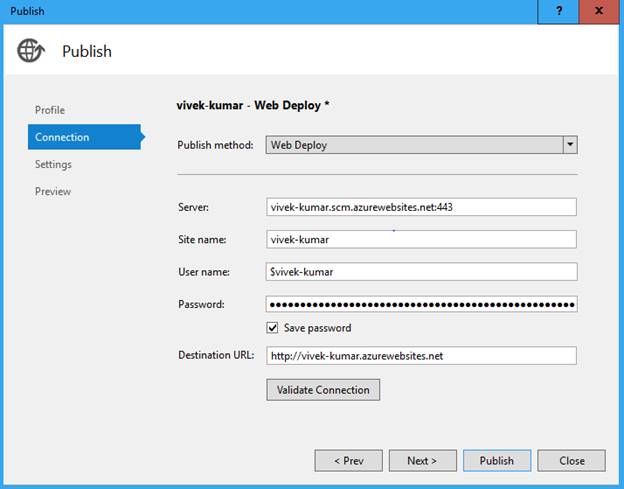Switch to the Settings step
Image resolution: width=624 pixels, height=489 pixels.
[x=53, y=164]
